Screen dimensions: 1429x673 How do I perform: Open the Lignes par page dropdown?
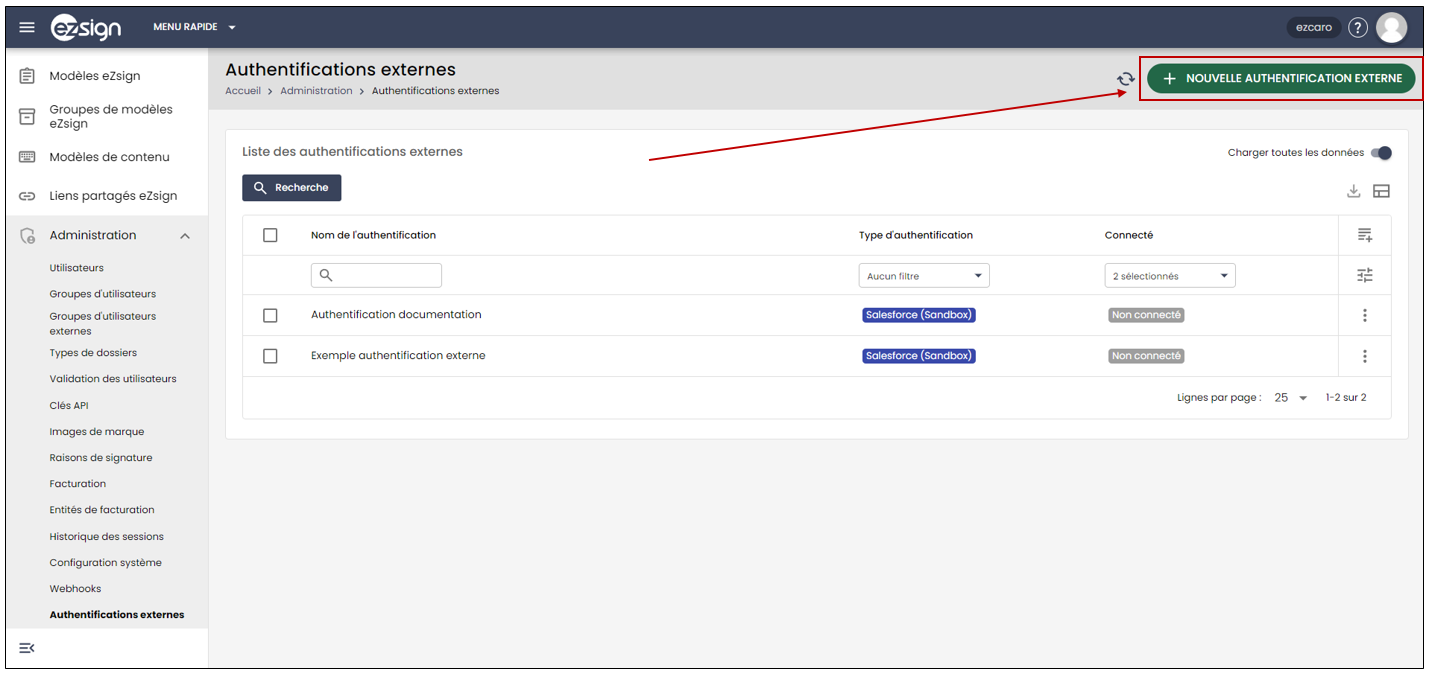click(1291, 398)
